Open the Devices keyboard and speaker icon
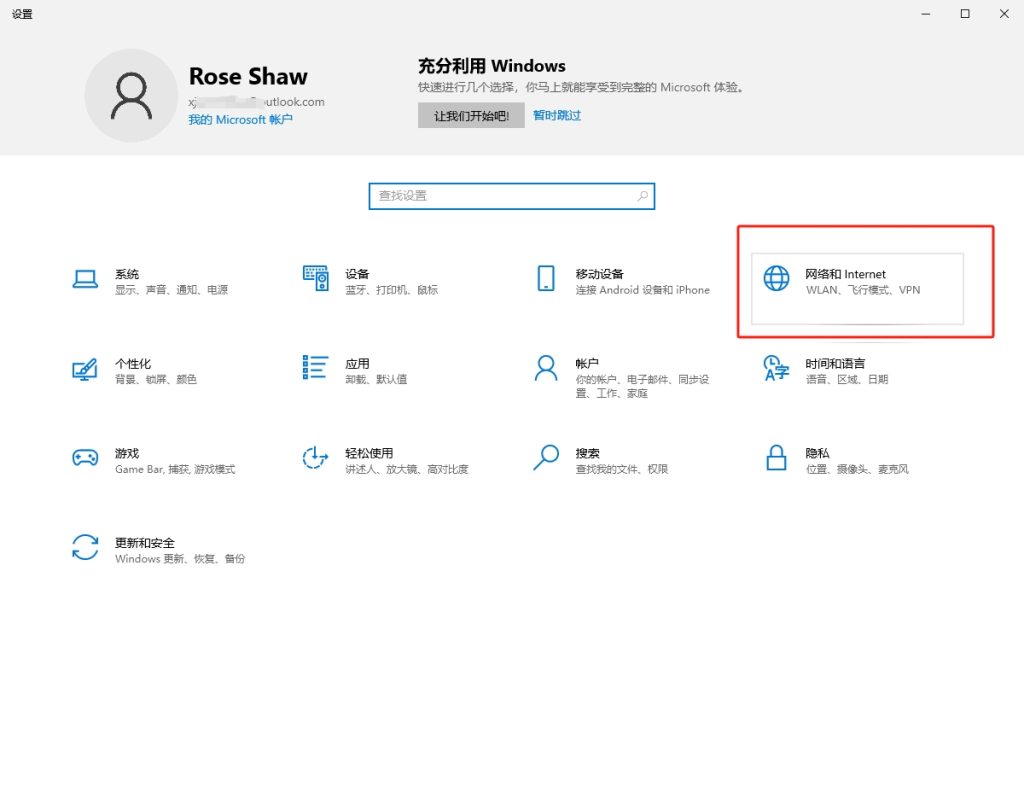The image size is (1024, 787). click(315, 278)
